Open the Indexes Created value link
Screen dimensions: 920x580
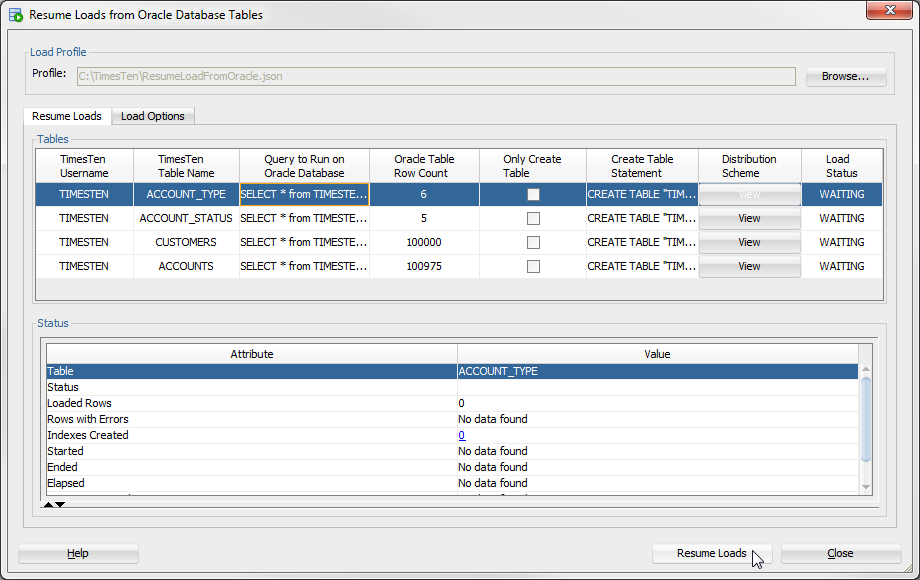pyautogui.click(x=462, y=435)
